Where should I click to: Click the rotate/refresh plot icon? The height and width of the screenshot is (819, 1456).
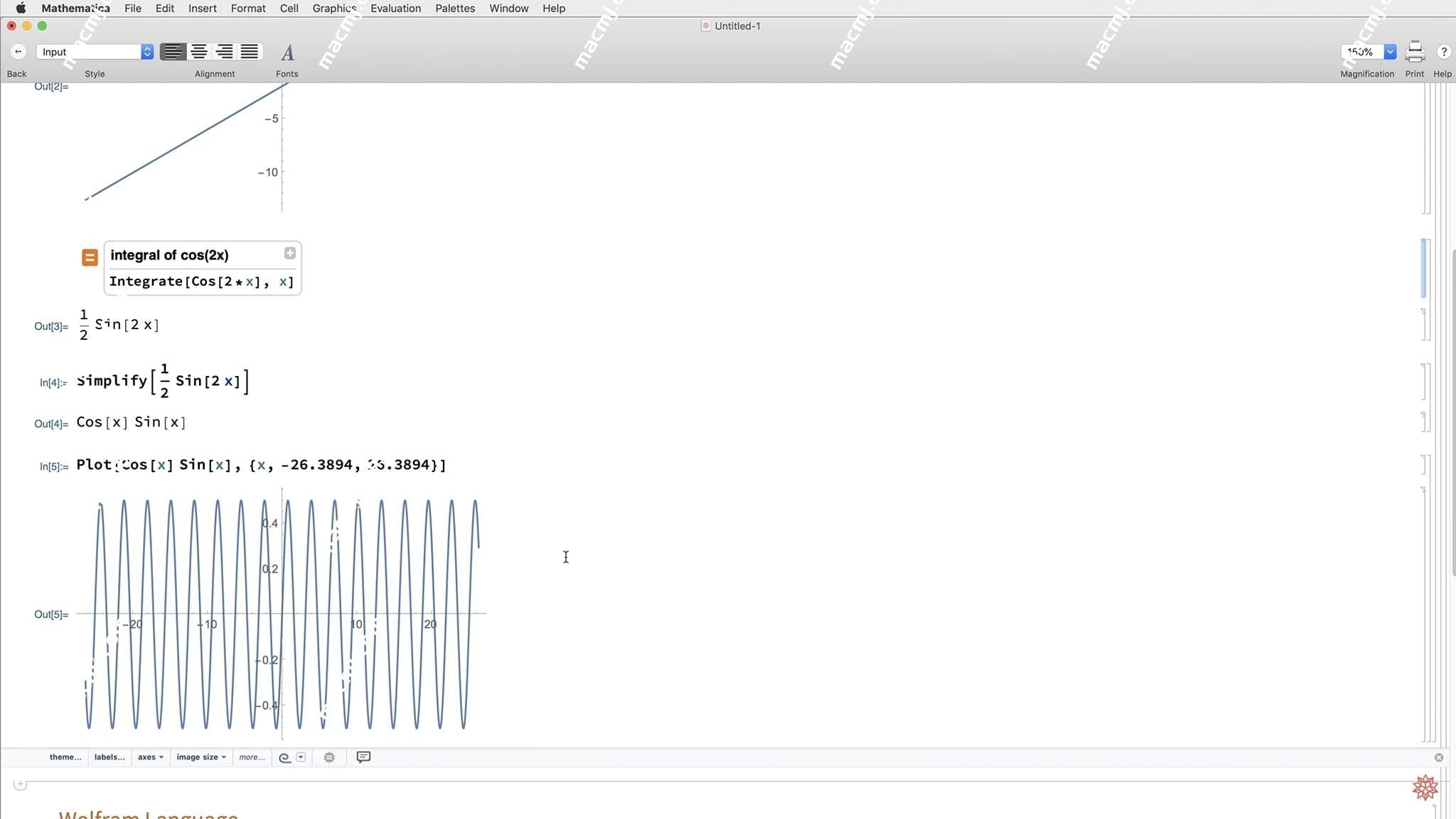pos(283,756)
